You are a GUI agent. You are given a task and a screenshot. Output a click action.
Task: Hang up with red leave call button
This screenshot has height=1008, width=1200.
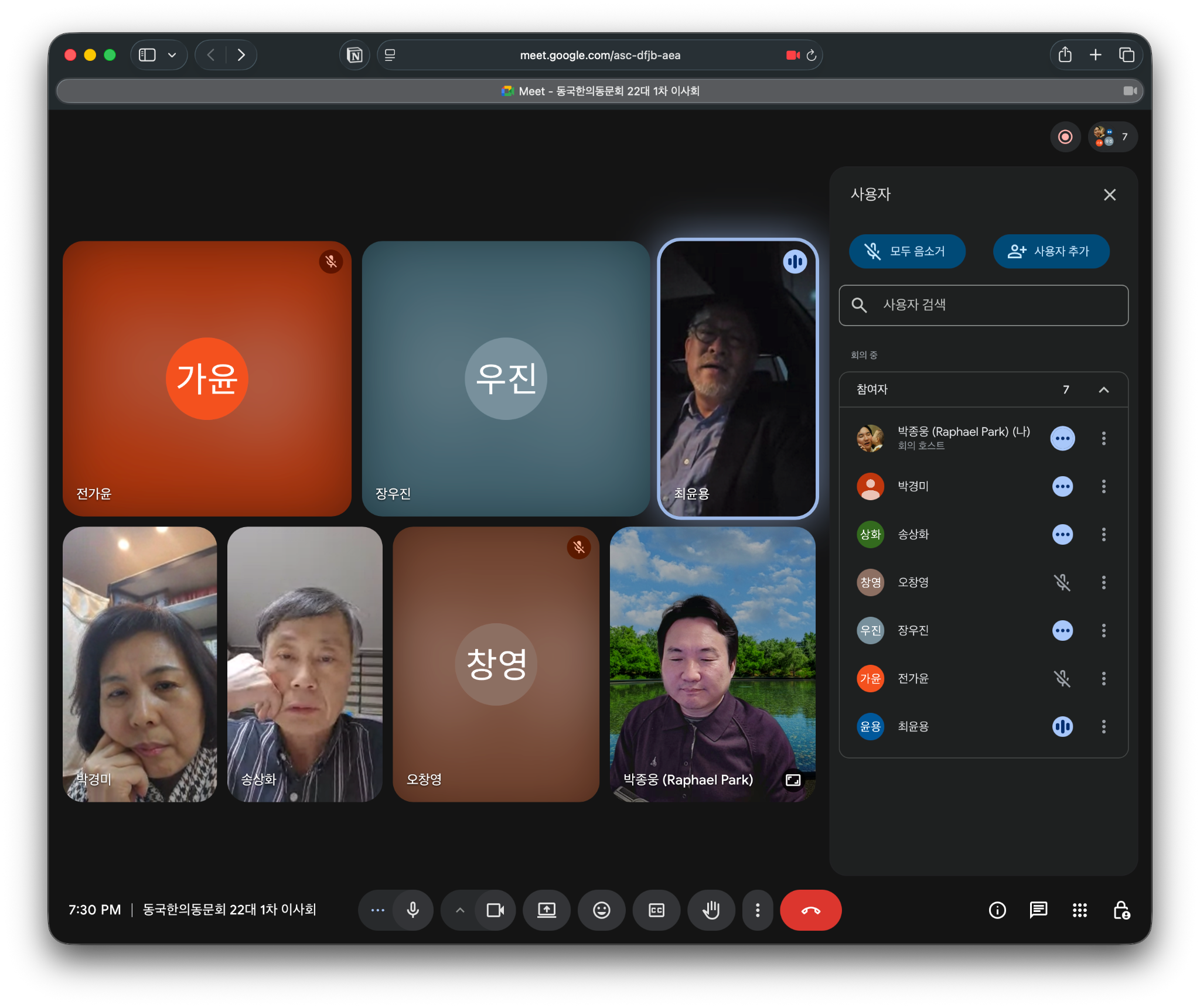coord(810,910)
